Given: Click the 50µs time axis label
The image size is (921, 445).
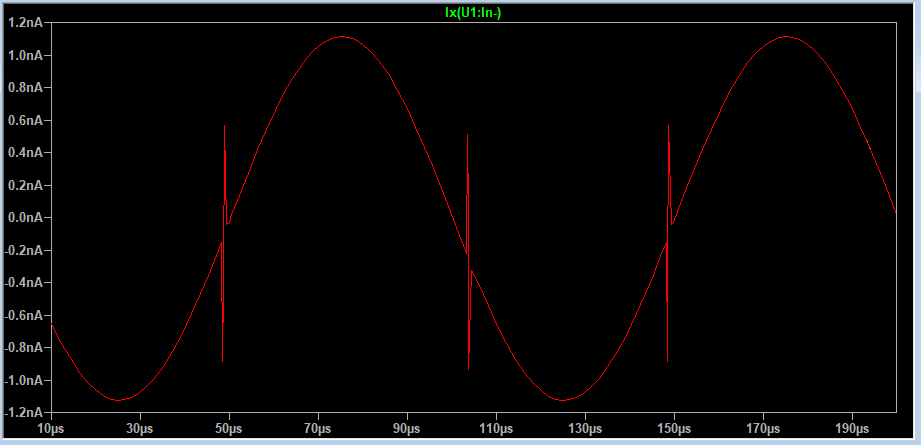Looking at the screenshot, I should click(x=229, y=430).
